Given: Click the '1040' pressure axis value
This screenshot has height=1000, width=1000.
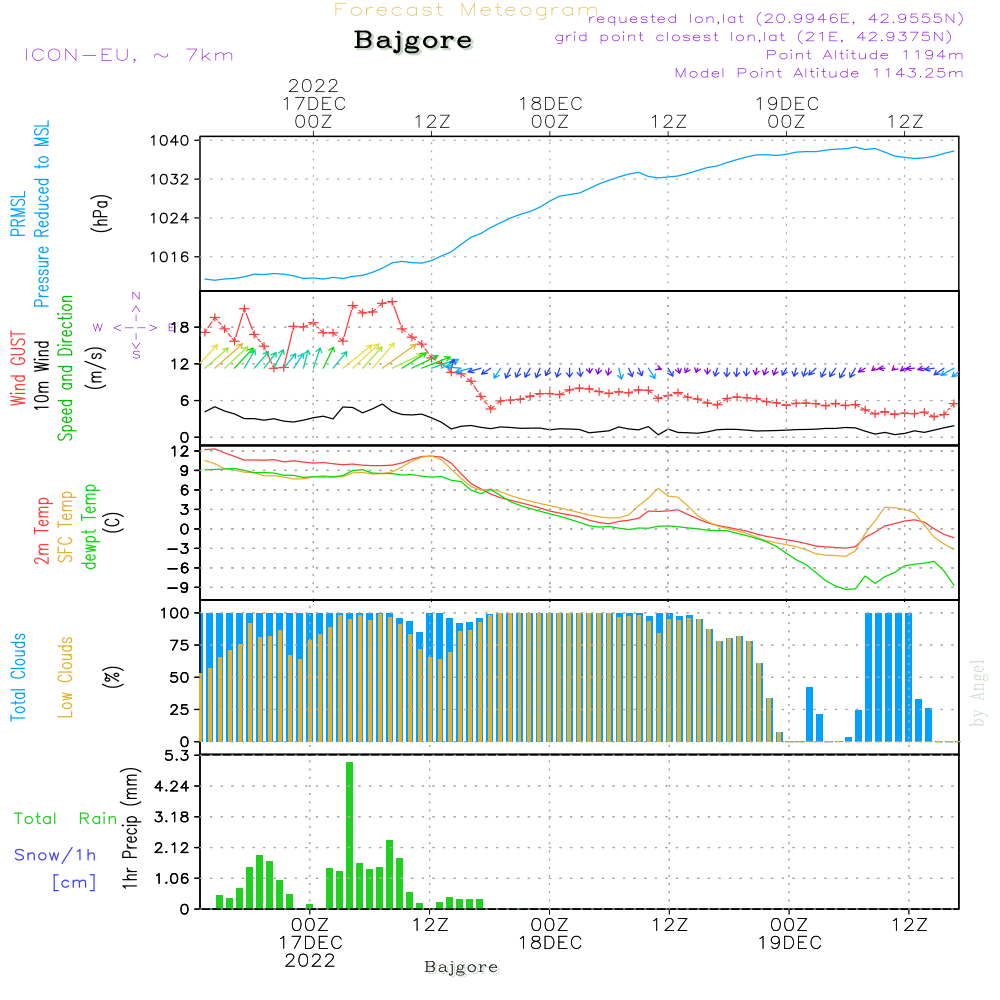Looking at the screenshot, I should coord(170,140).
